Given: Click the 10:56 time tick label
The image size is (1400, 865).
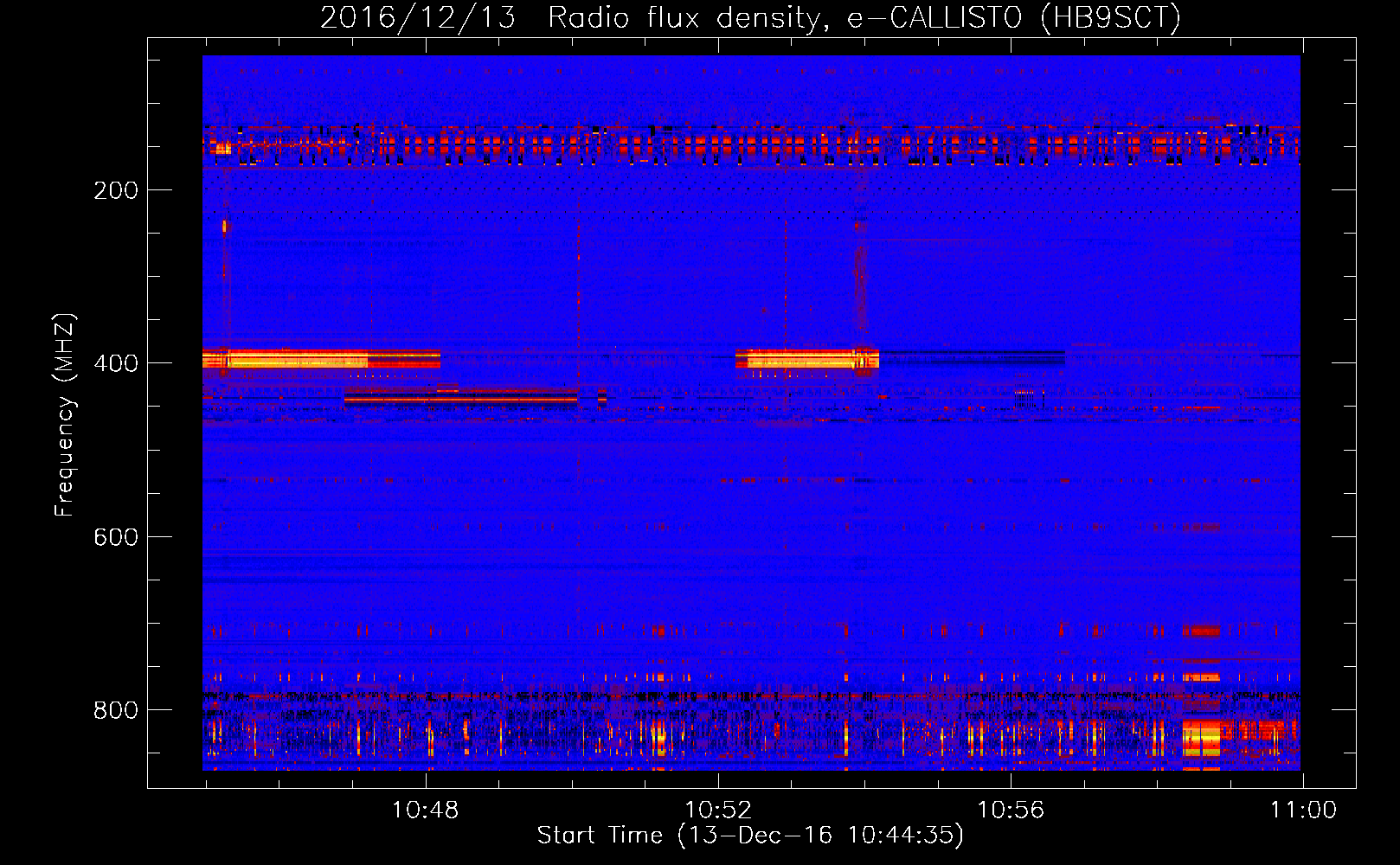Looking at the screenshot, I should [x=1011, y=811].
